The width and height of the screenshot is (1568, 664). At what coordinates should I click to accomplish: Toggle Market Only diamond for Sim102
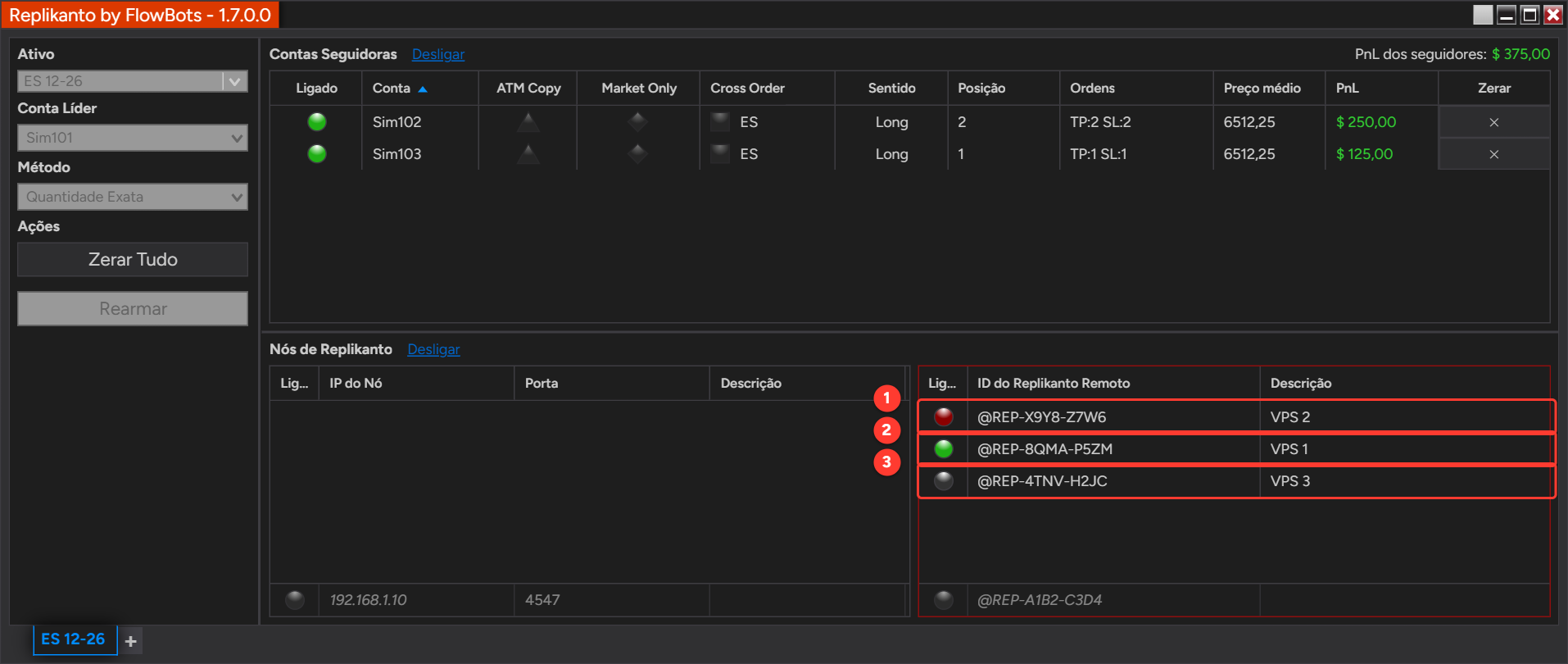[638, 122]
